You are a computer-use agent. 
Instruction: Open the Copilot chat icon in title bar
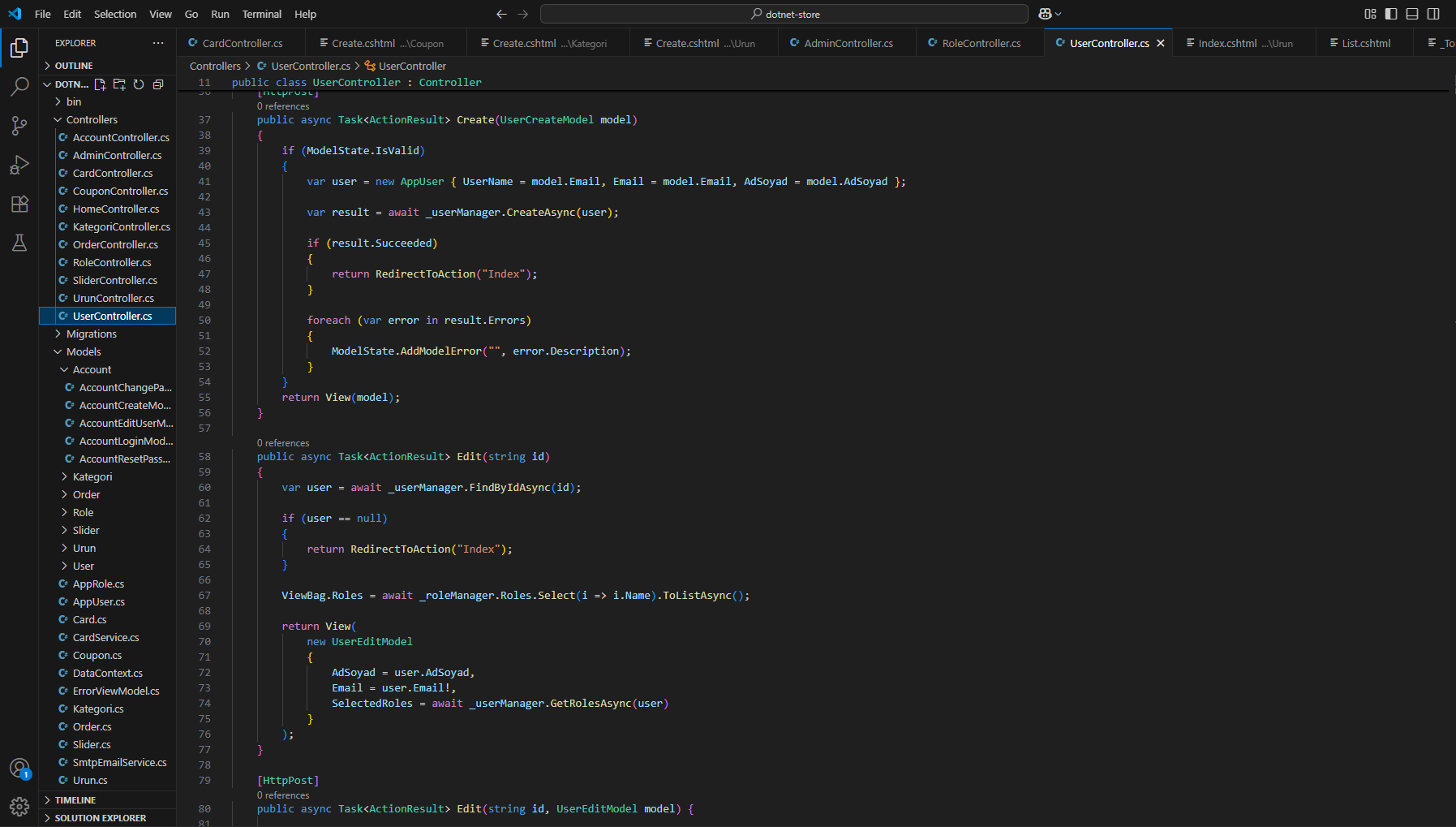click(1045, 14)
